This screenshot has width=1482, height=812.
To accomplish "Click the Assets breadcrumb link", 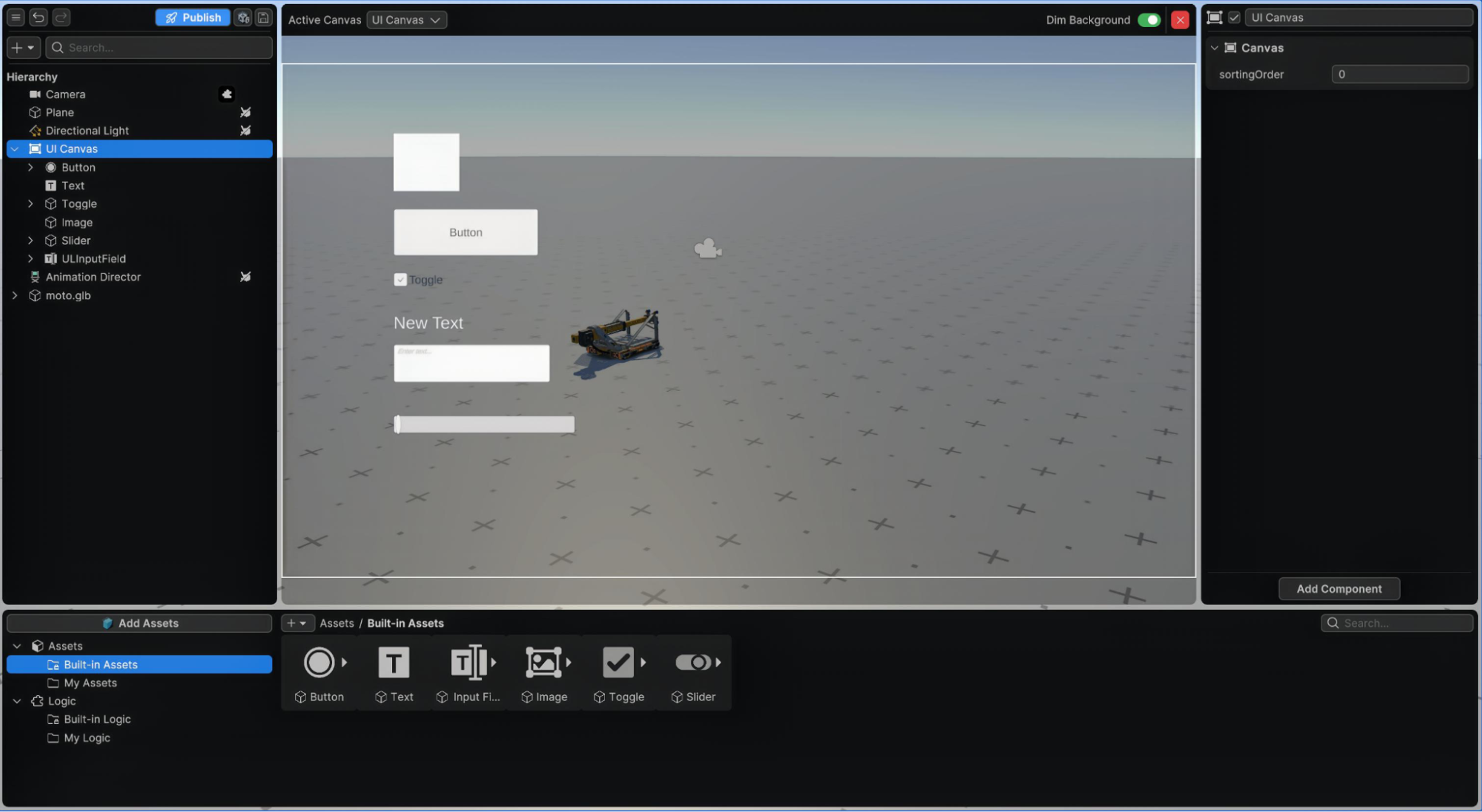I will 337,624.
